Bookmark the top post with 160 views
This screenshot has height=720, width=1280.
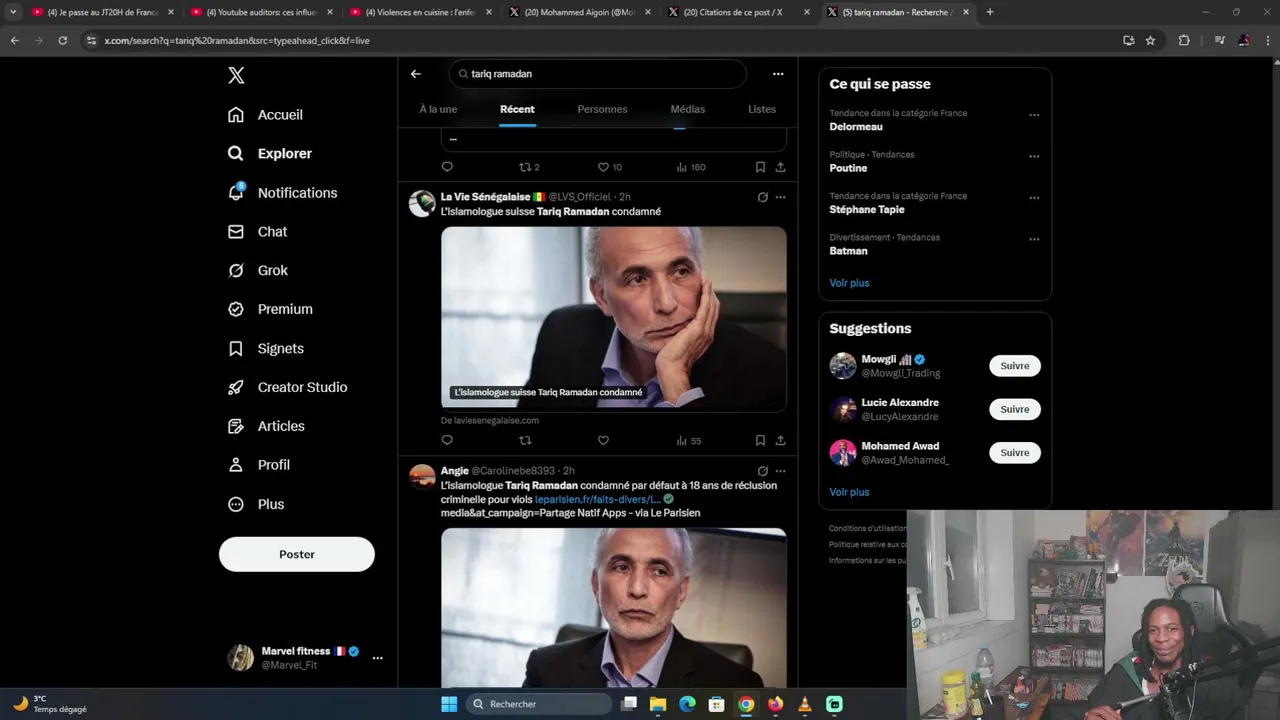coord(760,167)
